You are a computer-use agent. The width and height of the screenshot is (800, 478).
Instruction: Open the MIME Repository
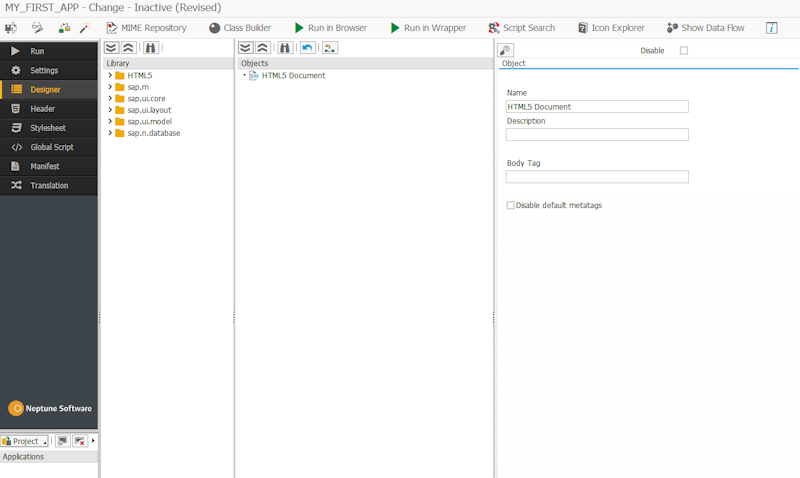[146, 28]
